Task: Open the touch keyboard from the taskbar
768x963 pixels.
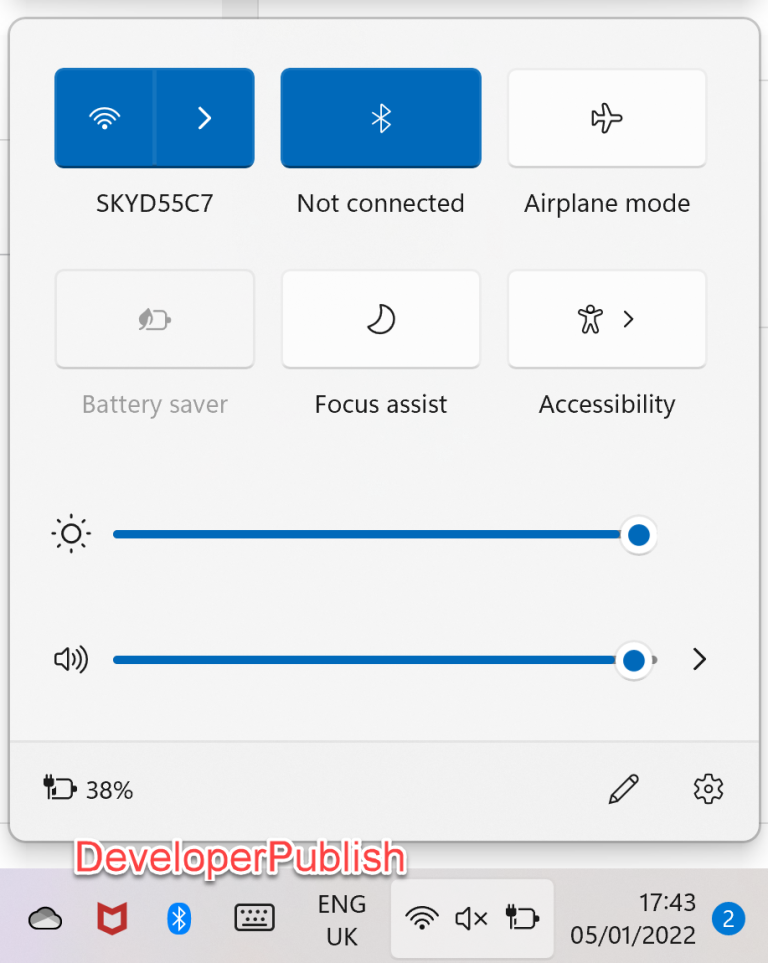Action: [x=254, y=918]
